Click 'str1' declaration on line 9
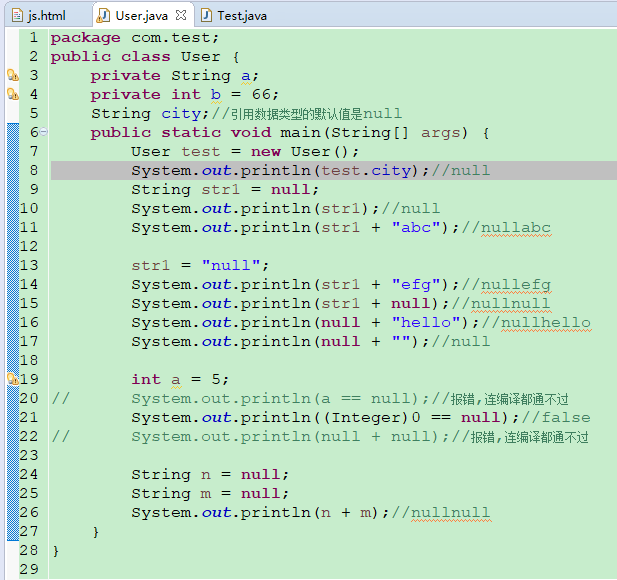The height and width of the screenshot is (580, 617). click(x=220, y=190)
